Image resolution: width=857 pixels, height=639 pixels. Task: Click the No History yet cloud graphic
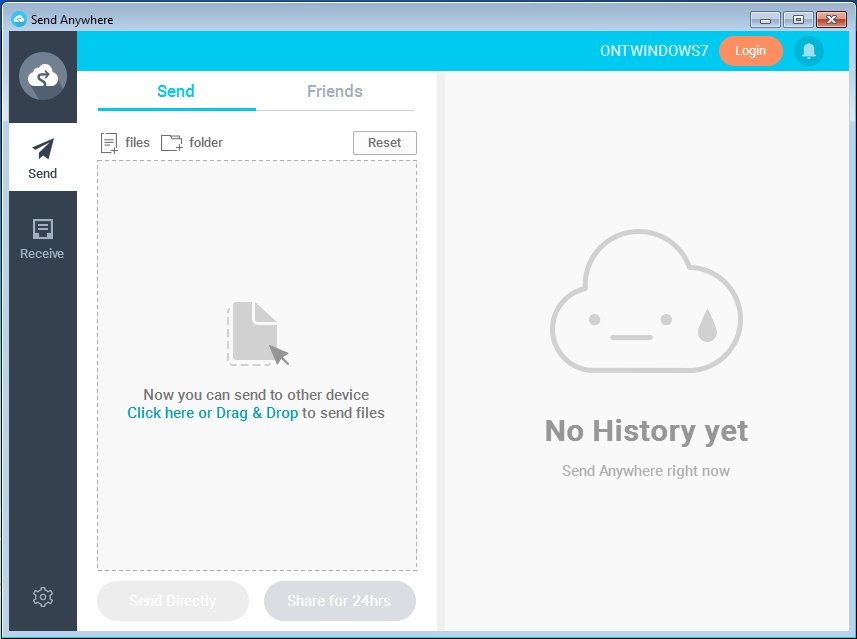pos(645,300)
